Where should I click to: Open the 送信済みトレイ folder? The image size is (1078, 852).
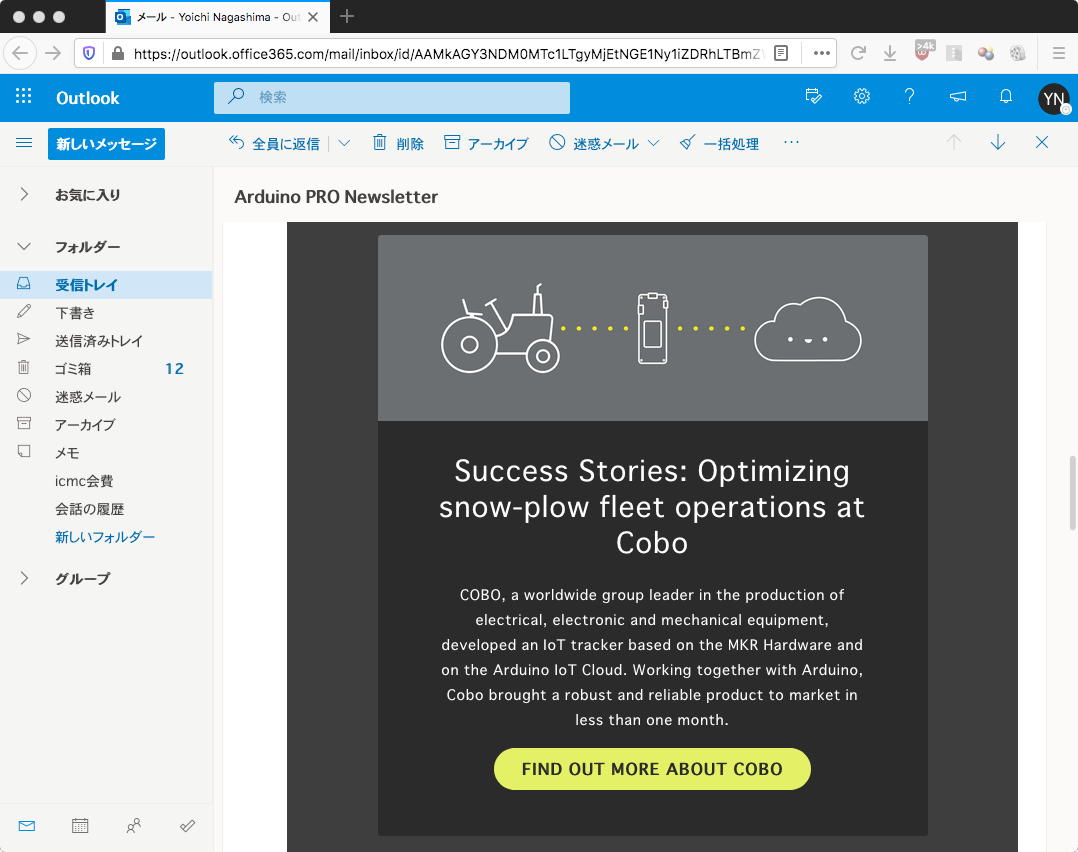click(x=99, y=341)
